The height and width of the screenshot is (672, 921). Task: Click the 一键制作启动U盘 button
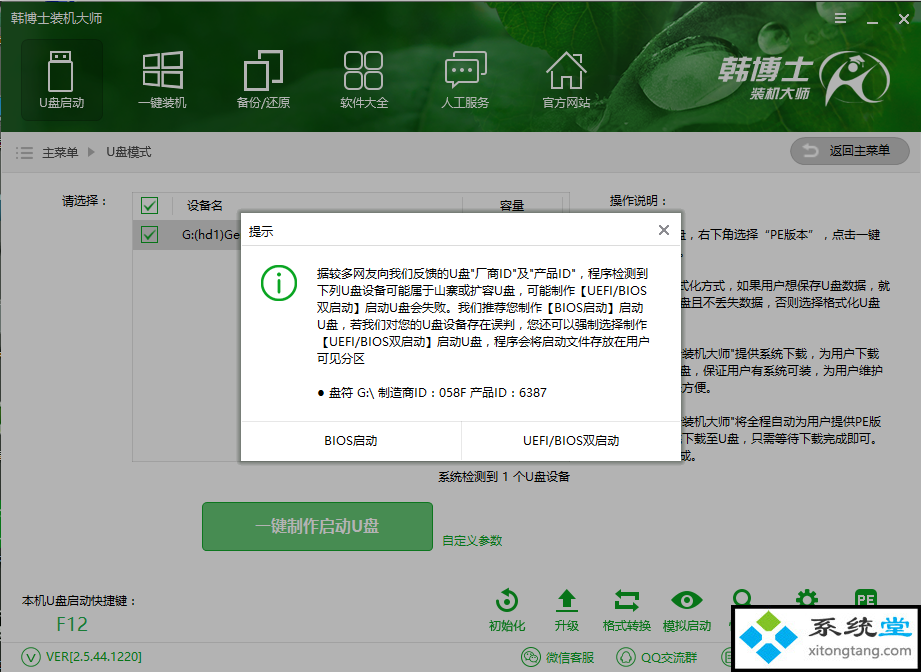pyautogui.click(x=317, y=526)
